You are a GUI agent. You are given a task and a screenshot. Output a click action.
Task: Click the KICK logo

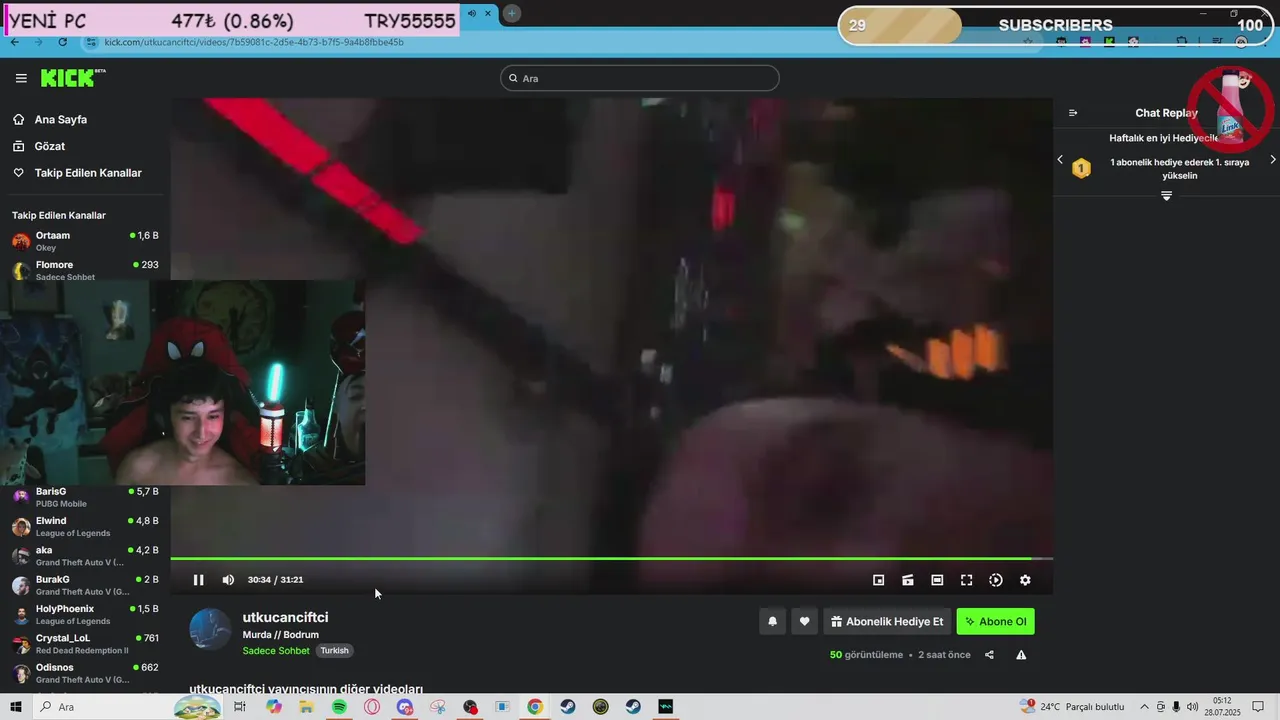point(72,78)
